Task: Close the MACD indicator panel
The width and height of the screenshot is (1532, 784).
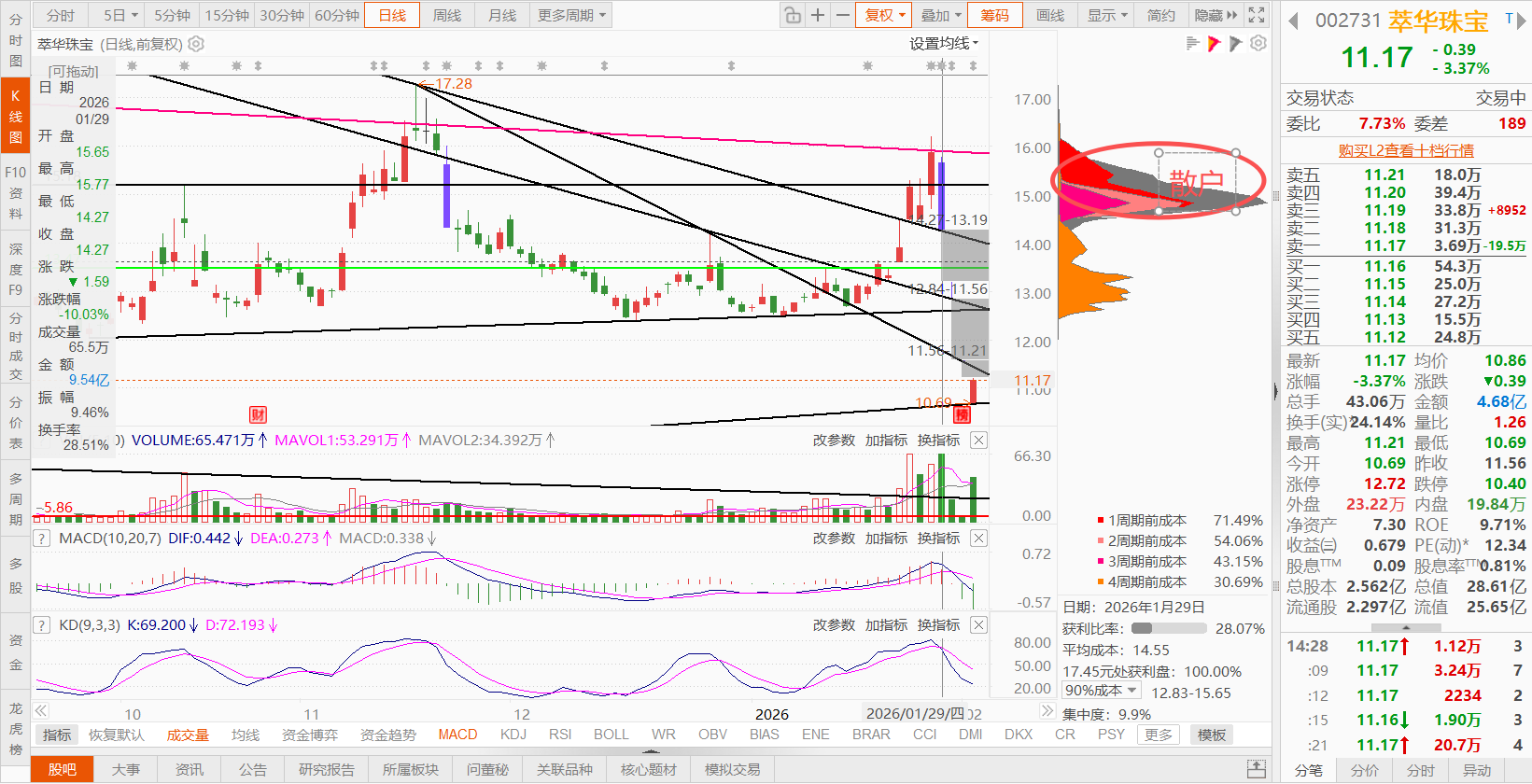Action: pyautogui.click(x=978, y=538)
